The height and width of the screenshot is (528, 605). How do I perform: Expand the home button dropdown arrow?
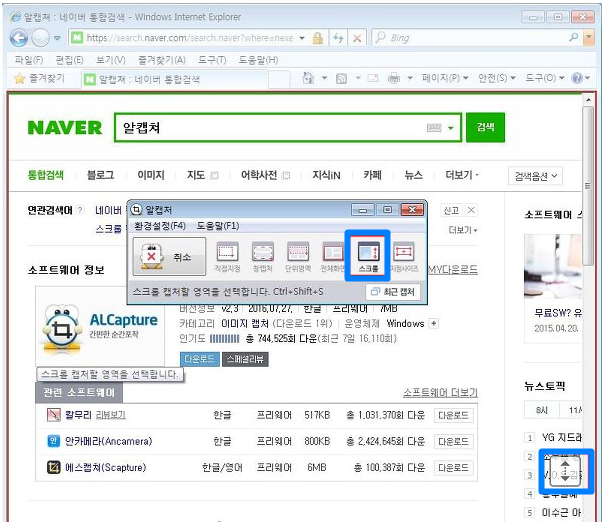pos(324,78)
